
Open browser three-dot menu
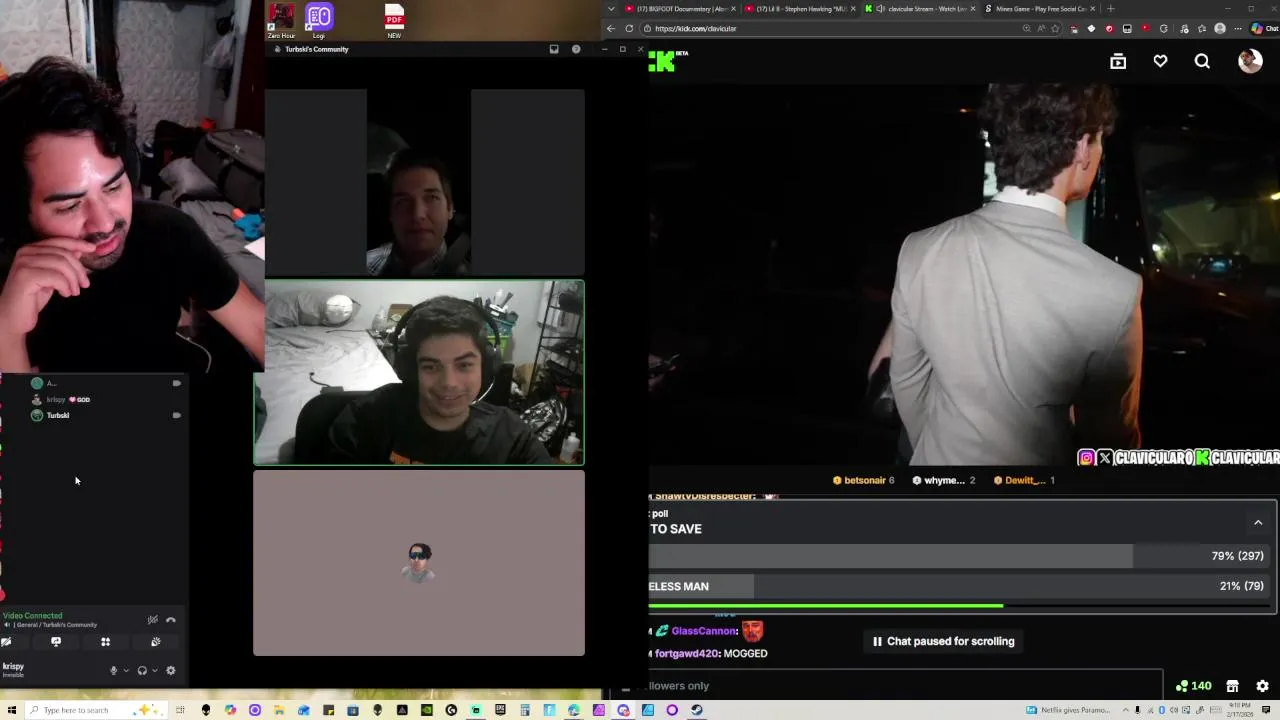[x=1239, y=28]
